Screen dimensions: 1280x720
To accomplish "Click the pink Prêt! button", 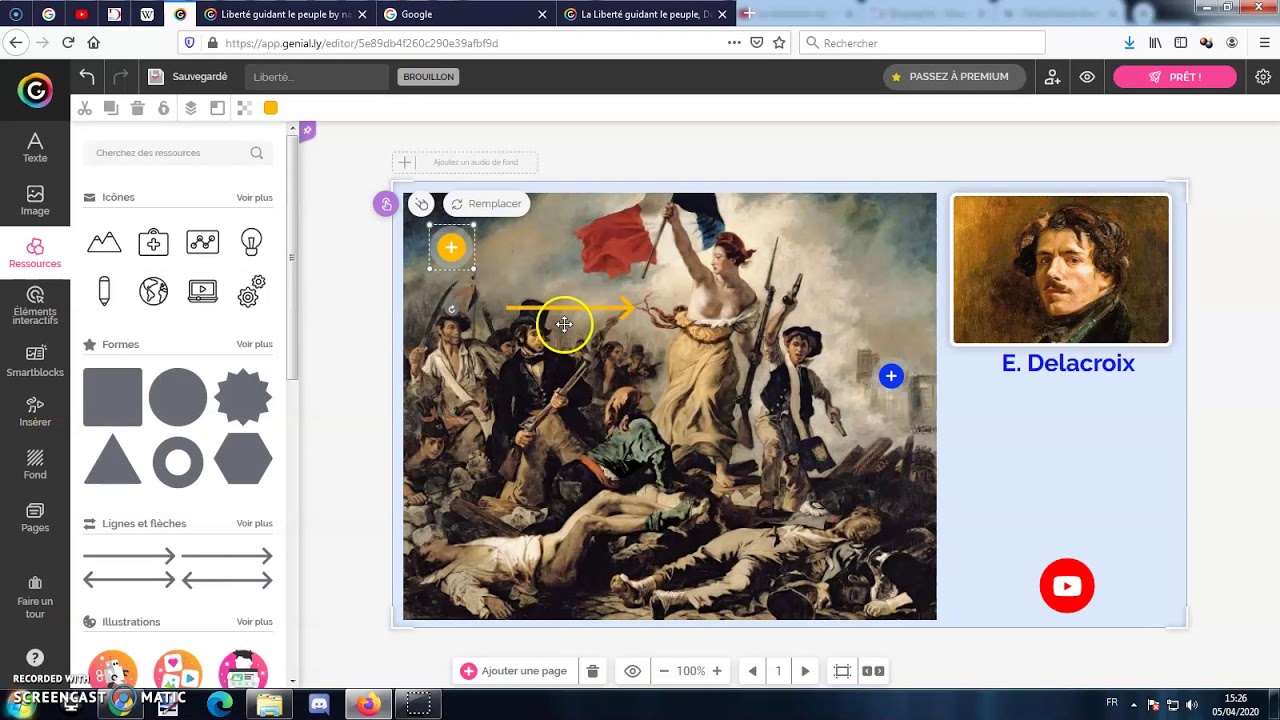I will 1175,77.
